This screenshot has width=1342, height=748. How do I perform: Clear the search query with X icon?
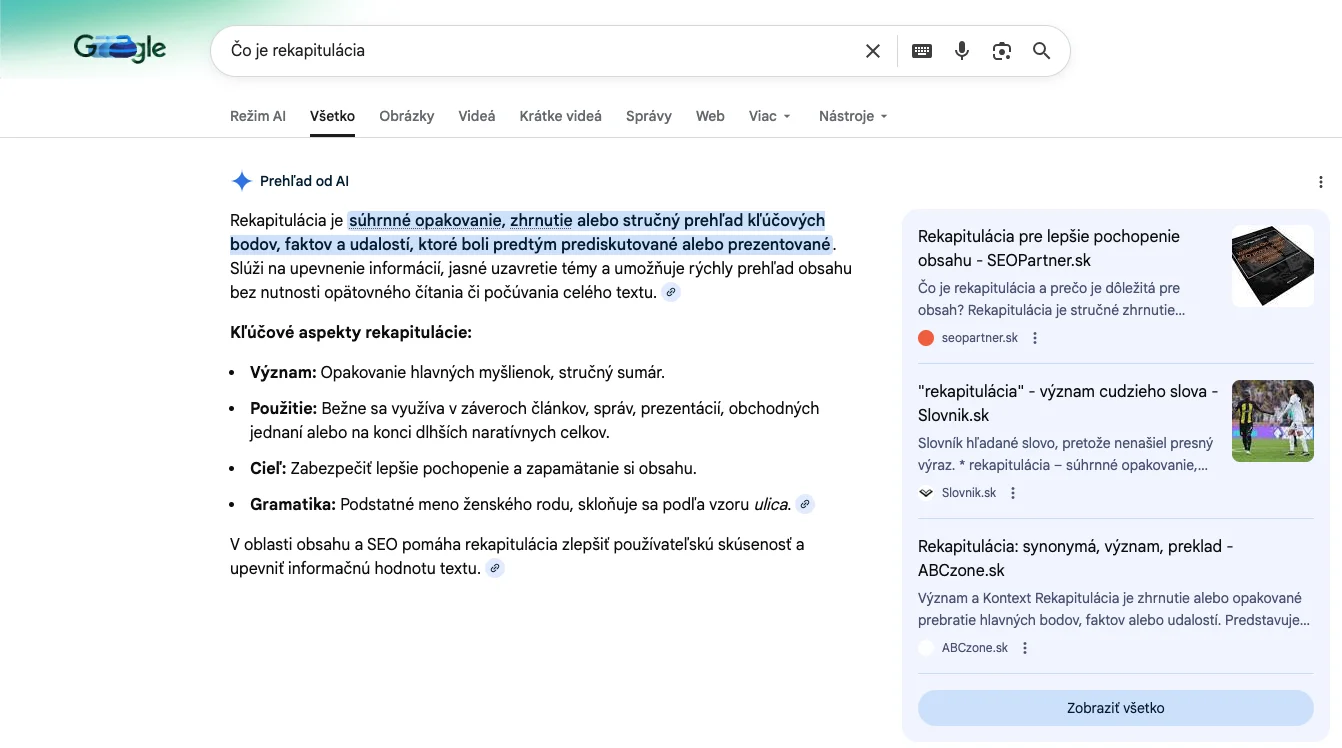tap(873, 51)
